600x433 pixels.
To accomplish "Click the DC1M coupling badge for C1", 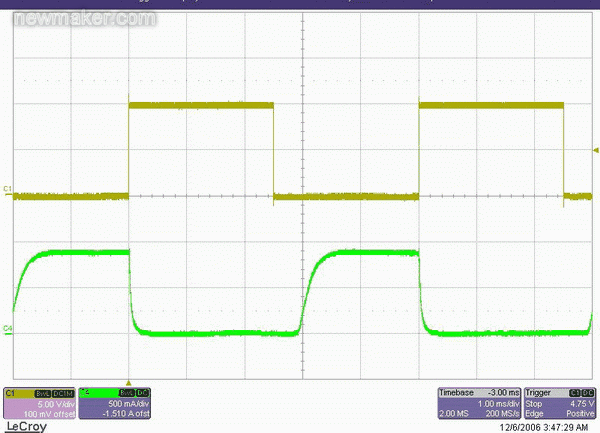I will (x=62, y=393).
